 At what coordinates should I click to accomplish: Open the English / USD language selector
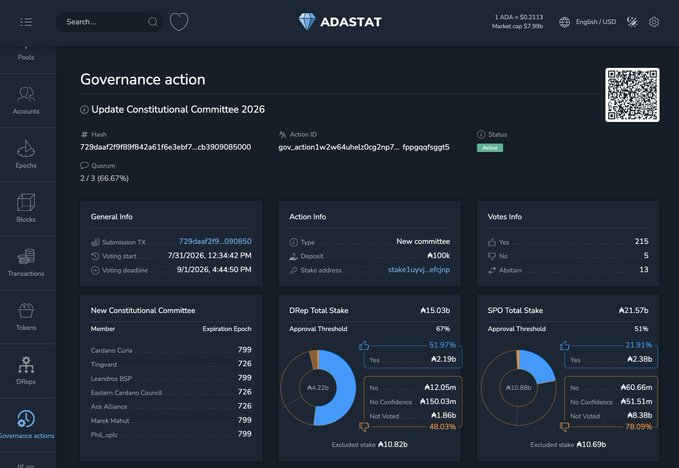(x=596, y=22)
